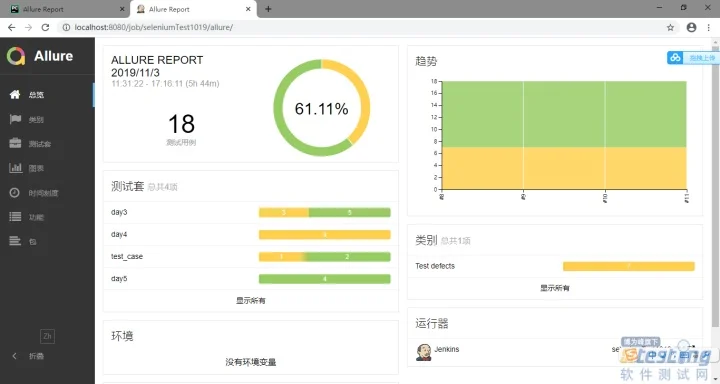
Task: Click the 环境 environment heading
Action: coord(122,336)
